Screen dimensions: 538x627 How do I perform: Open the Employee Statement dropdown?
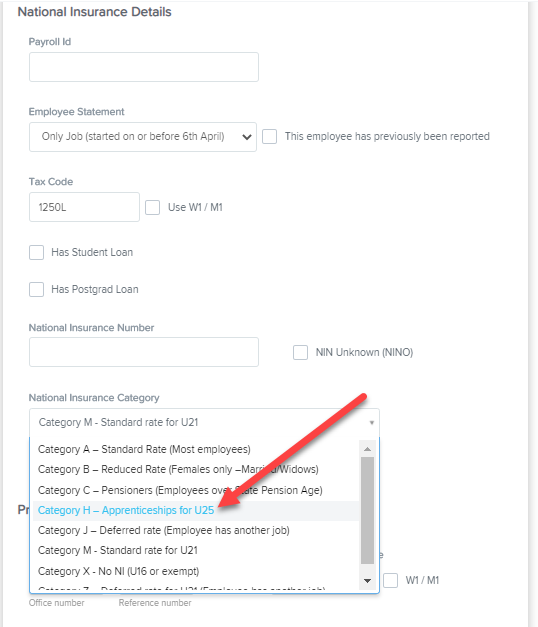(x=143, y=137)
